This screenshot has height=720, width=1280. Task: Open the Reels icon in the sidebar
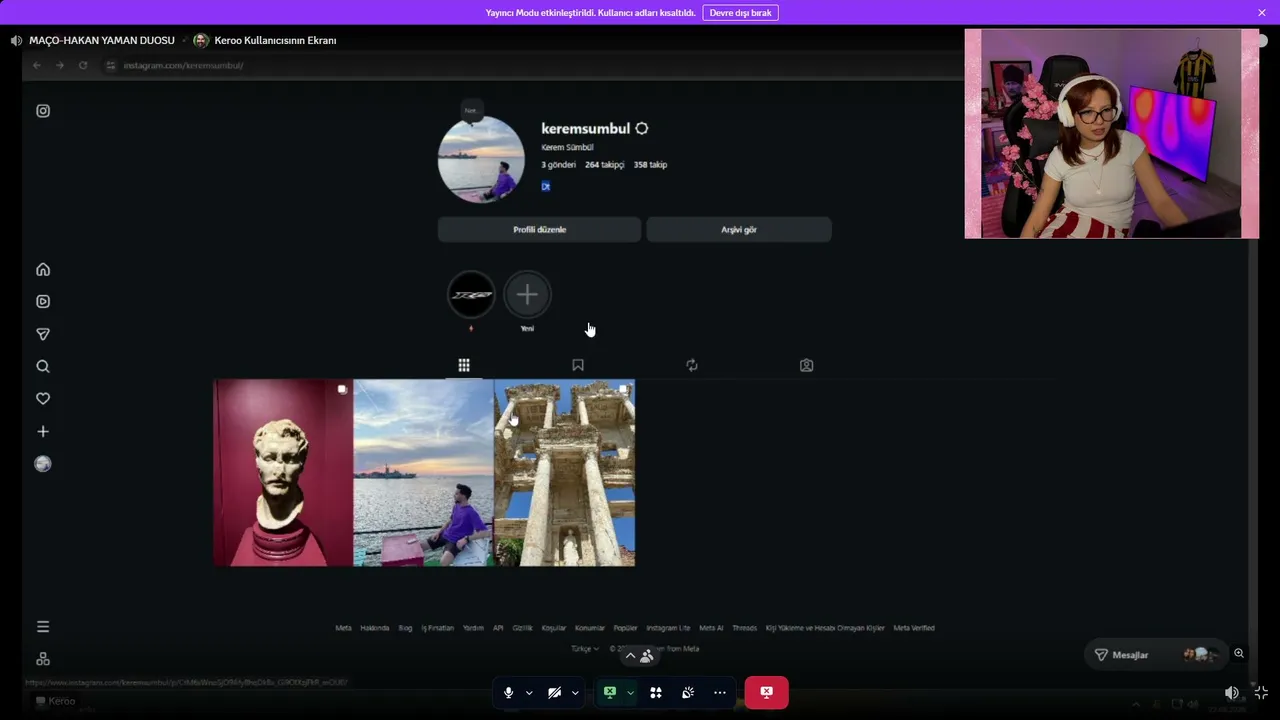[x=43, y=301]
